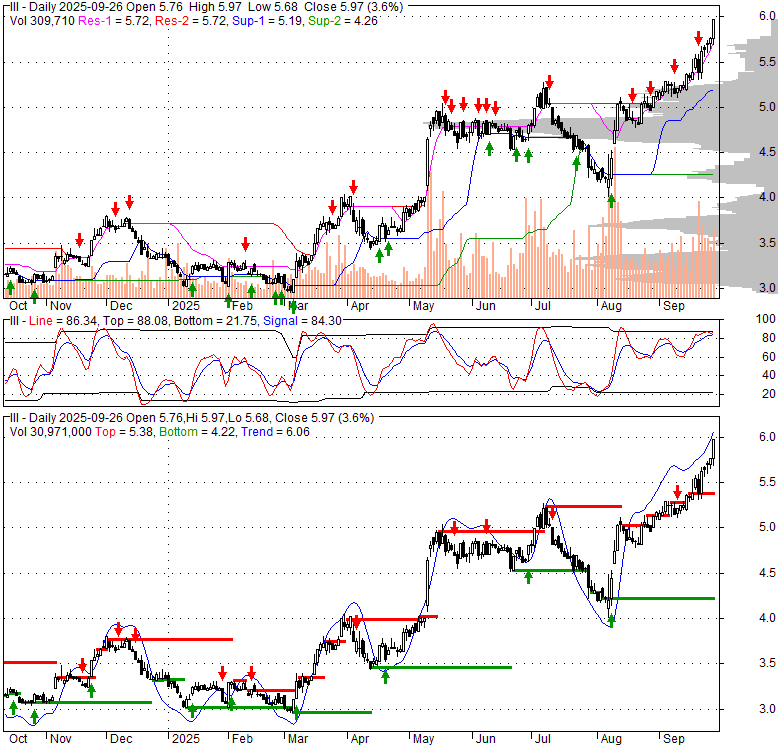Click the '20' oscillator axis label
Screen dimensions: 780x745
[x=769, y=394]
